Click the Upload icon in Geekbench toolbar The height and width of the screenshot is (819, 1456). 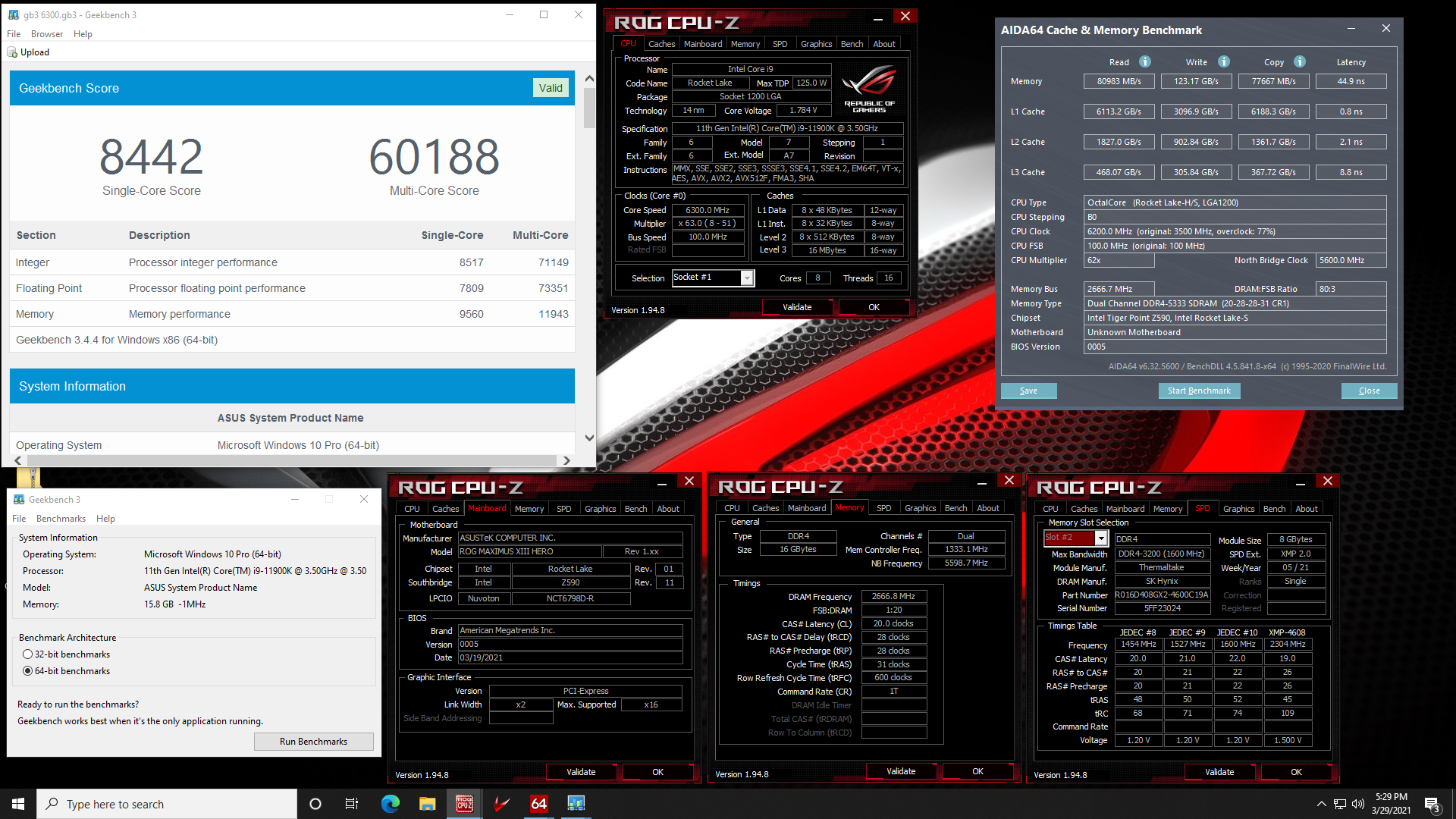(x=12, y=52)
